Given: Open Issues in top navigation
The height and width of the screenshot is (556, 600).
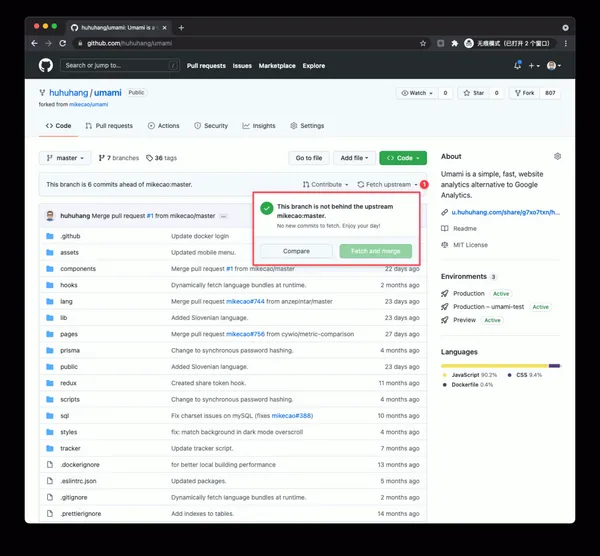Looking at the screenshot, I should tap(242, 66).
